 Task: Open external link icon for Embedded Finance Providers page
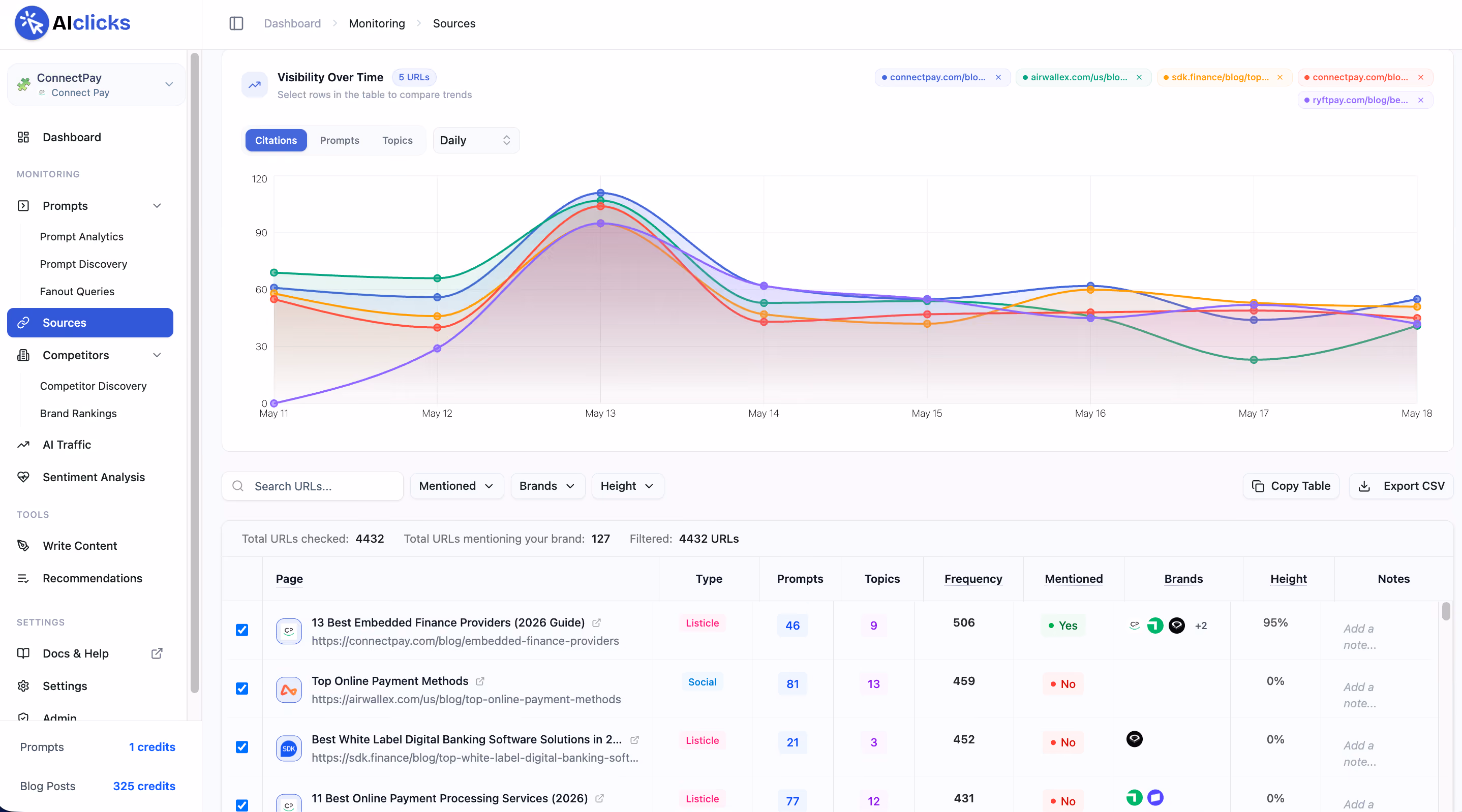tap(596, 622)
